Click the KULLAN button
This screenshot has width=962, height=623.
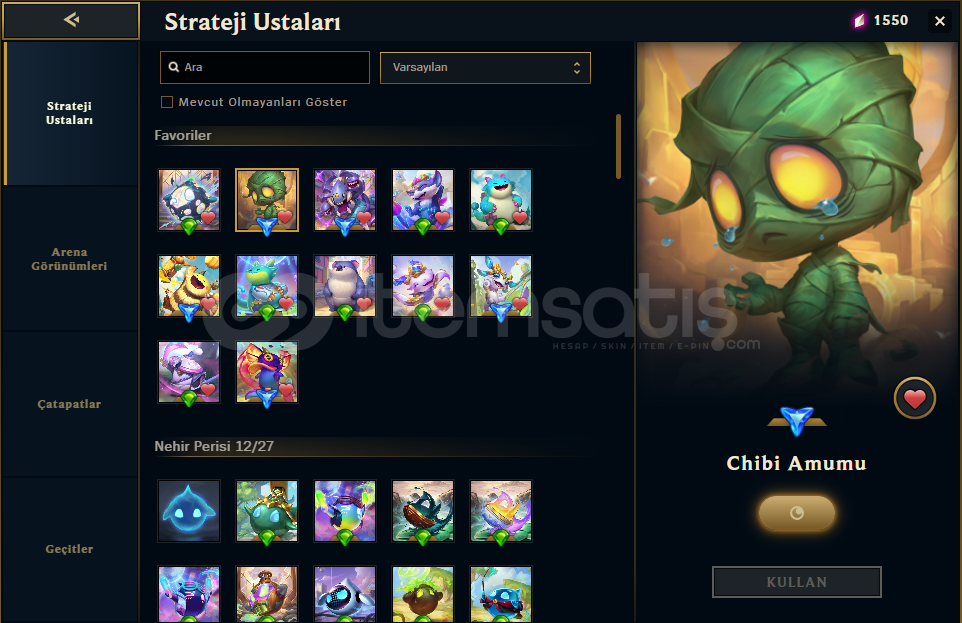(x=796, y=582)
